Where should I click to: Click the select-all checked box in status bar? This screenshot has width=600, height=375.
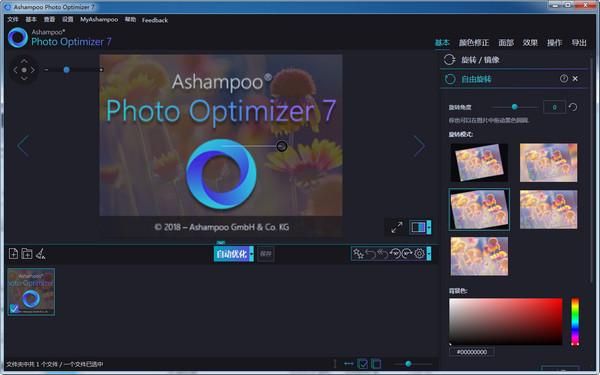pos(362,364)
